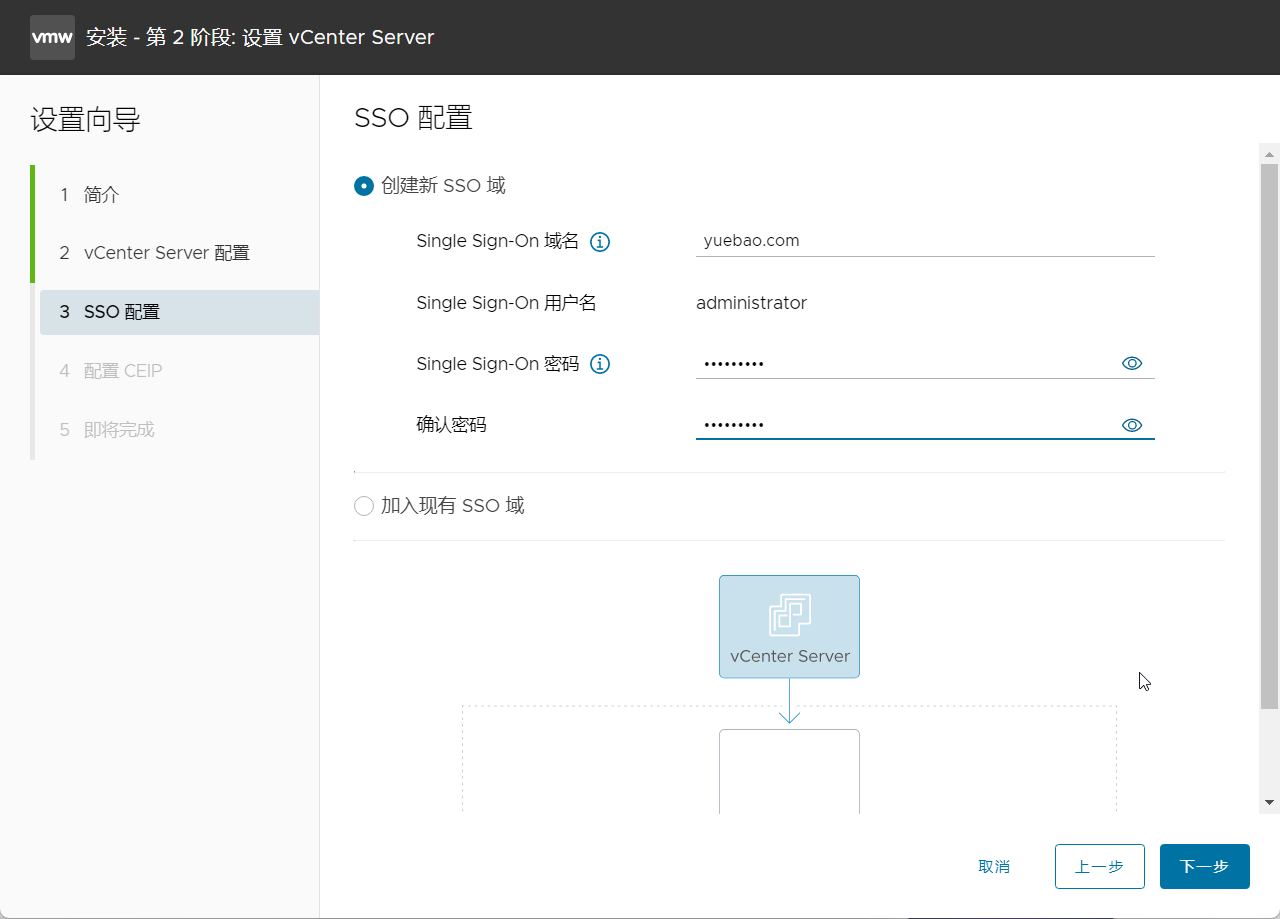
Task: Click the empty node box below vCenter Server
Action: coord(789,775)
